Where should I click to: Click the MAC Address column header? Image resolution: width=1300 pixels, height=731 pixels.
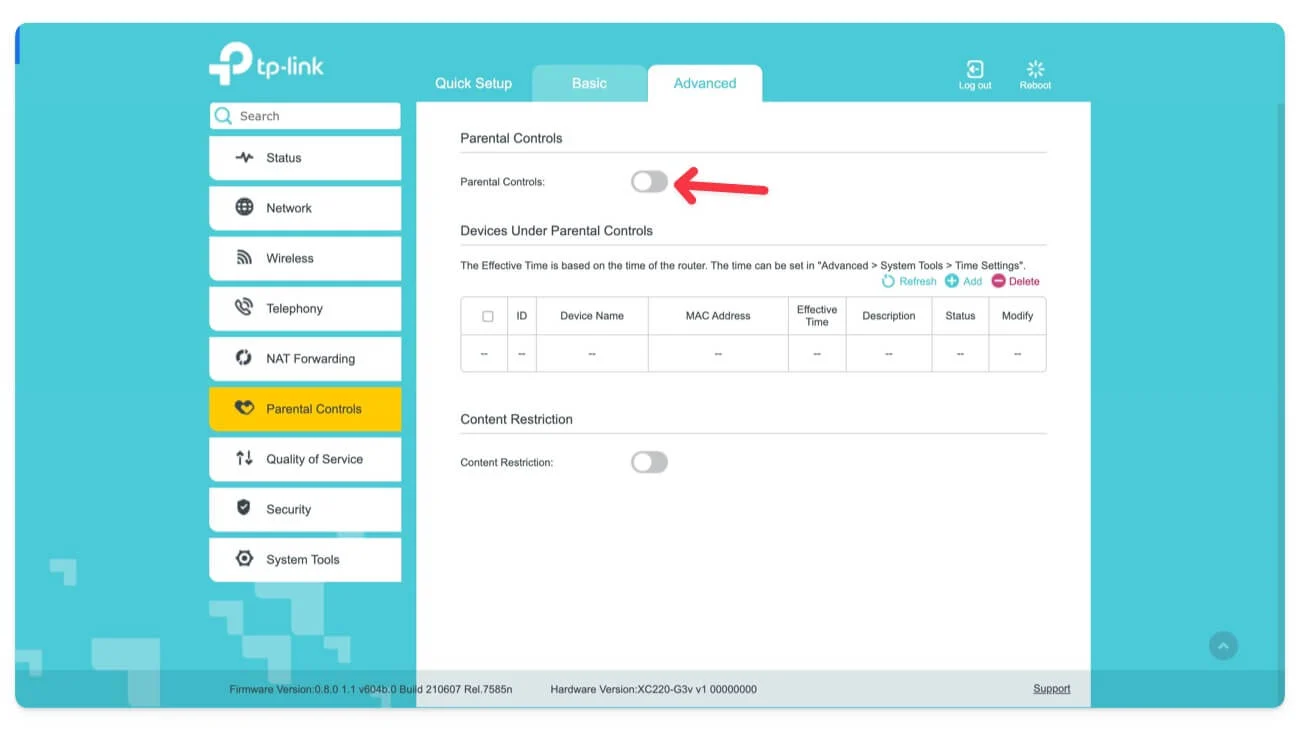[x=718, y=316]
